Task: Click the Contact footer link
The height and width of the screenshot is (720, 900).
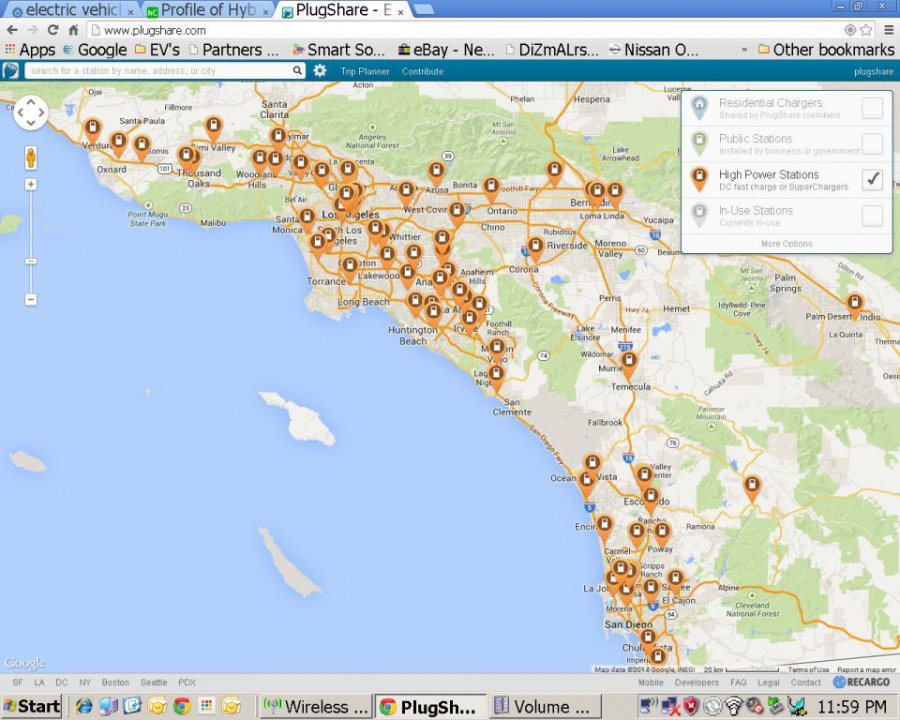Action: coord(806,682)
